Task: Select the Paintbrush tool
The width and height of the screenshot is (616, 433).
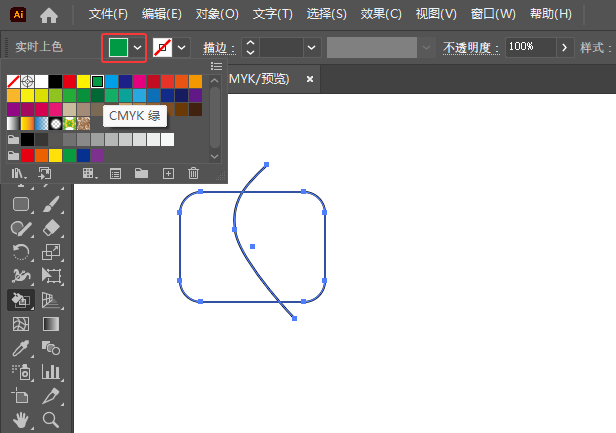Action: pyautogui.click(x=51, y=204)
